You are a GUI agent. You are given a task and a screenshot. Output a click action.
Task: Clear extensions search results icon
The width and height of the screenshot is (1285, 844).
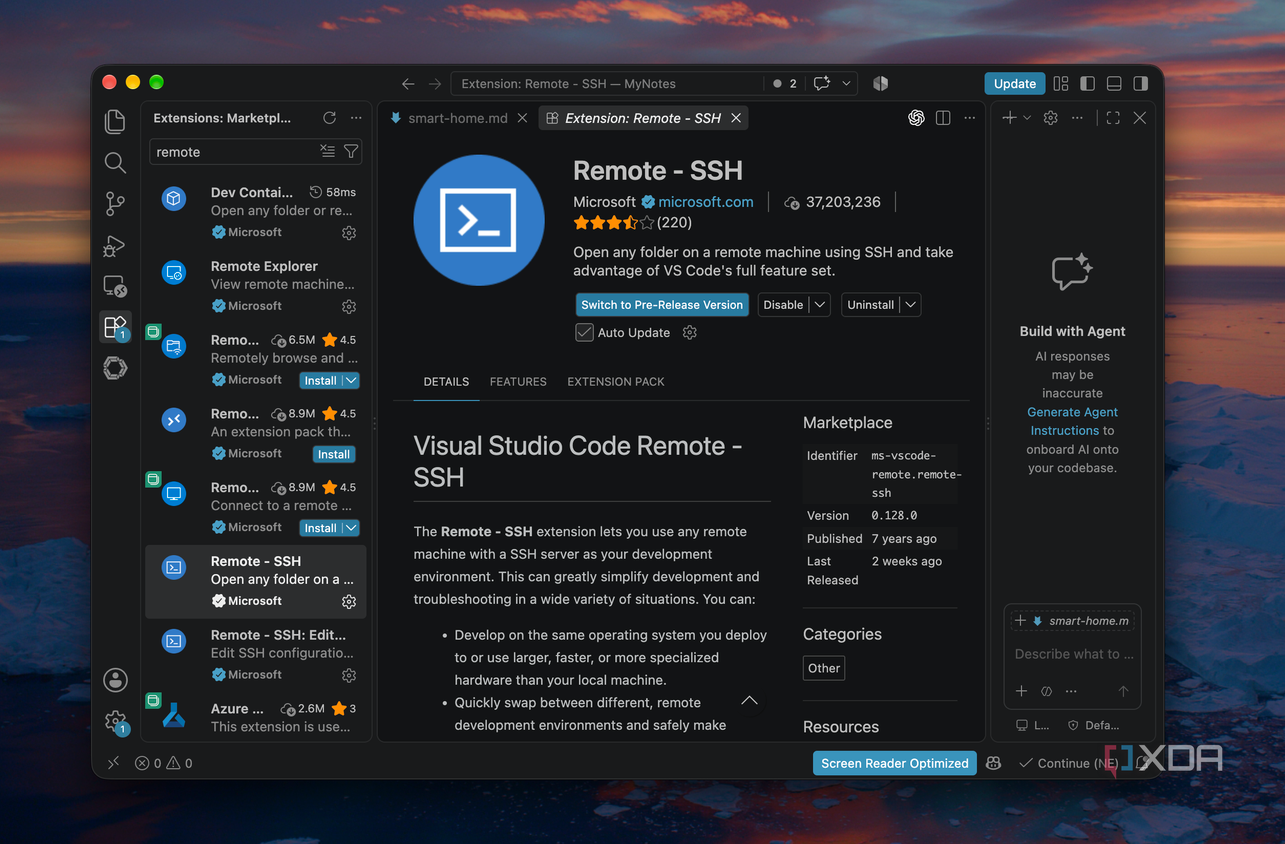(327, 151)
